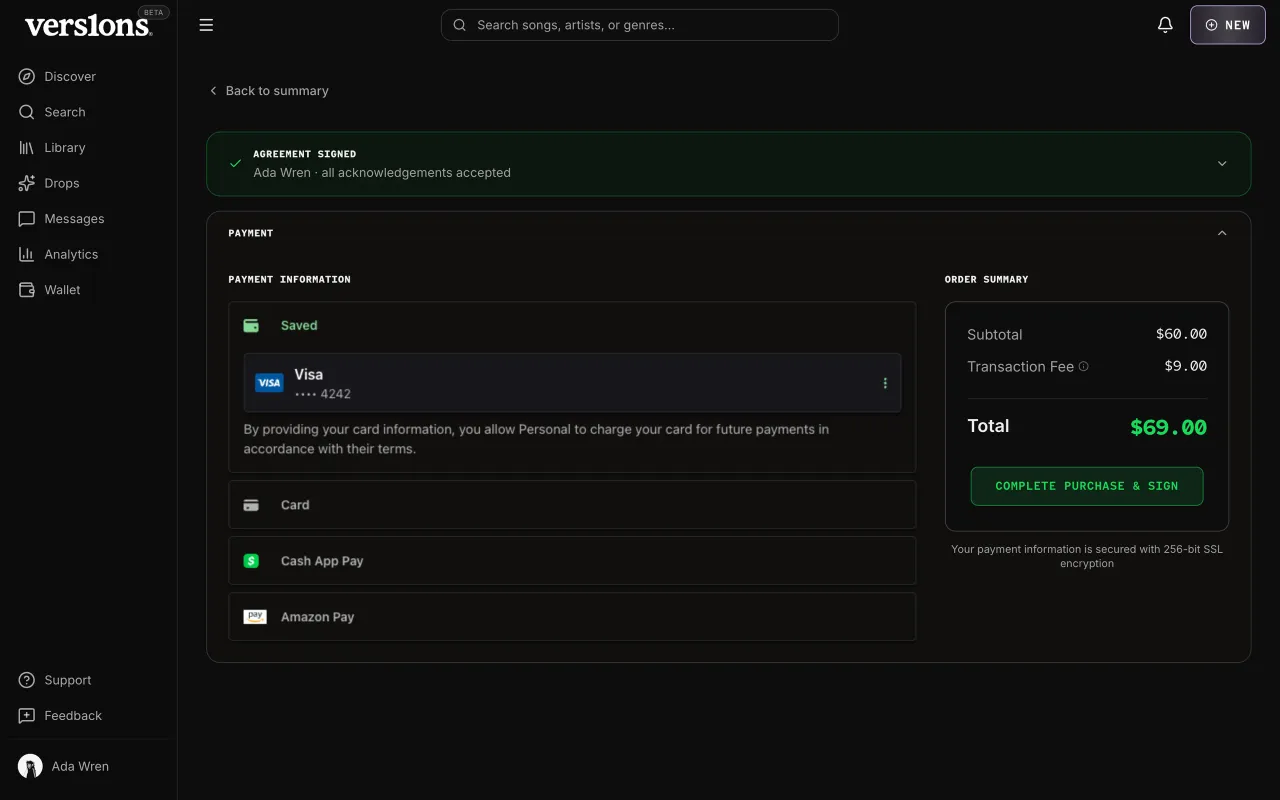Click the search magnifier icon in search bar
Viewport: 1280px width, 800px height.
point(460,25)
